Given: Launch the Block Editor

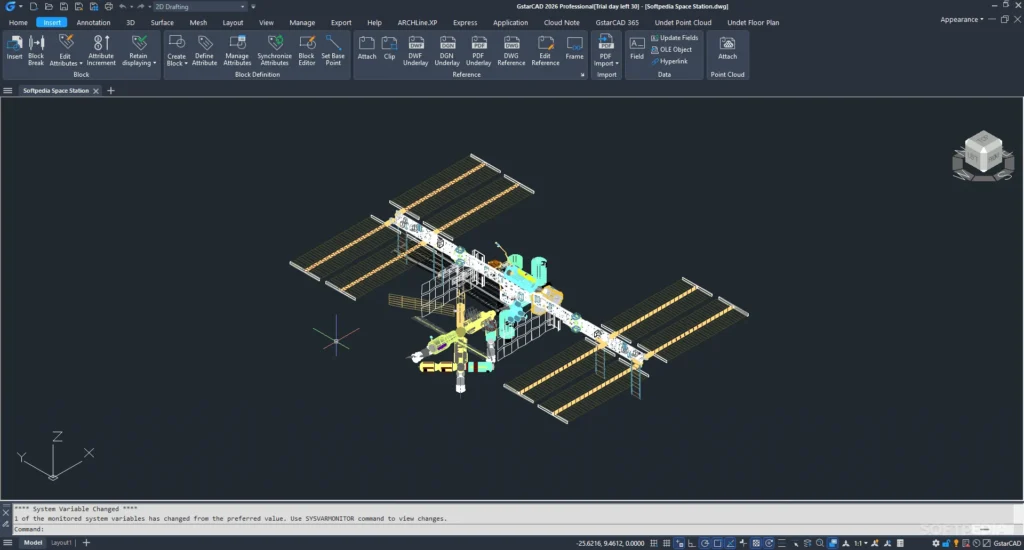Looking at the screenshot, I should pos(307,50).
